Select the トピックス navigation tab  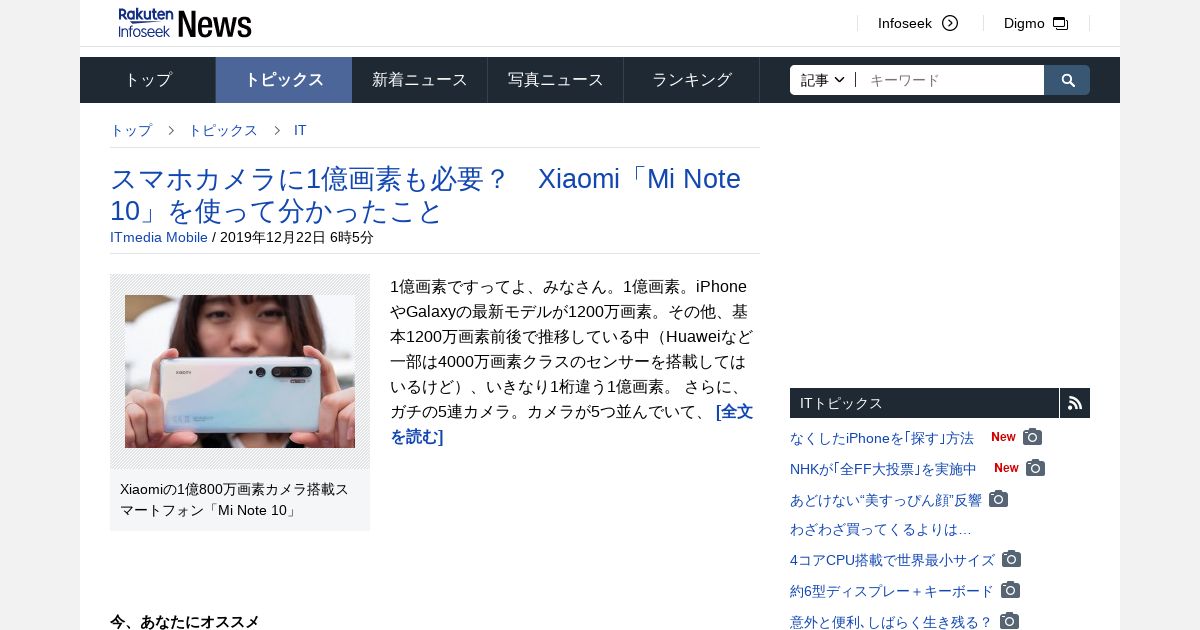click(x=284, y=80)
